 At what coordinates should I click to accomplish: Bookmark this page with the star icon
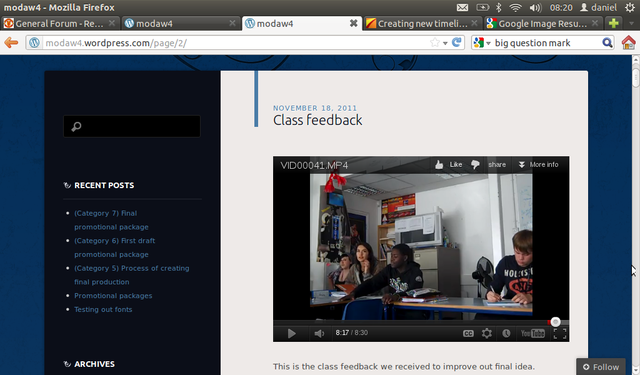435,42
